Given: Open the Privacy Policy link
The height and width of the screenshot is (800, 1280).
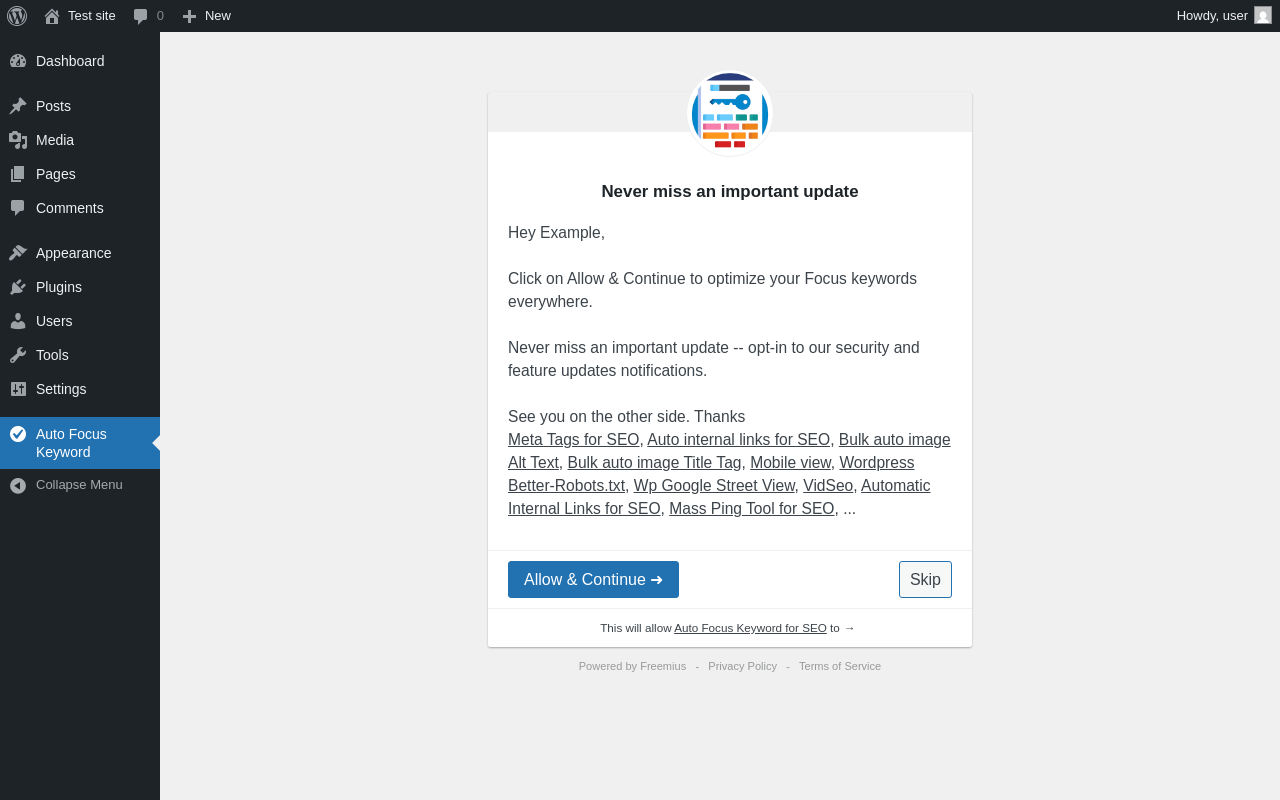Looking at the screenshot, I should (x=742, y=666).
